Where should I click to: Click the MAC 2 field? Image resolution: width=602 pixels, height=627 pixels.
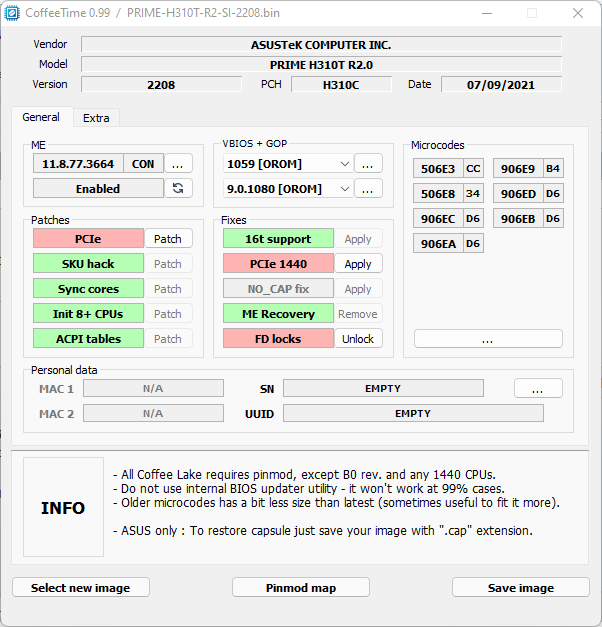tap(153, 413)
